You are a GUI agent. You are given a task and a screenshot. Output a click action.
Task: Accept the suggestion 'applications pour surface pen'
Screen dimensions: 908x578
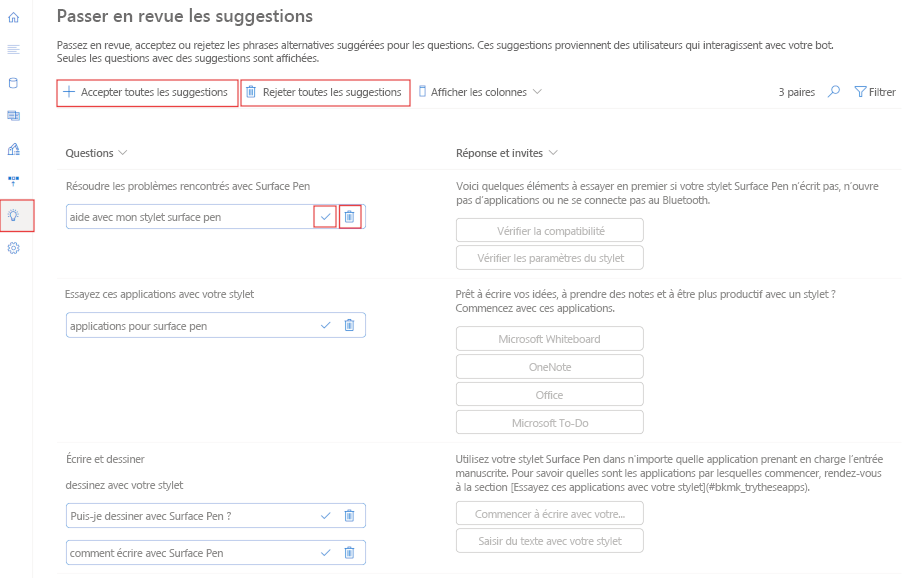[324, 324]
